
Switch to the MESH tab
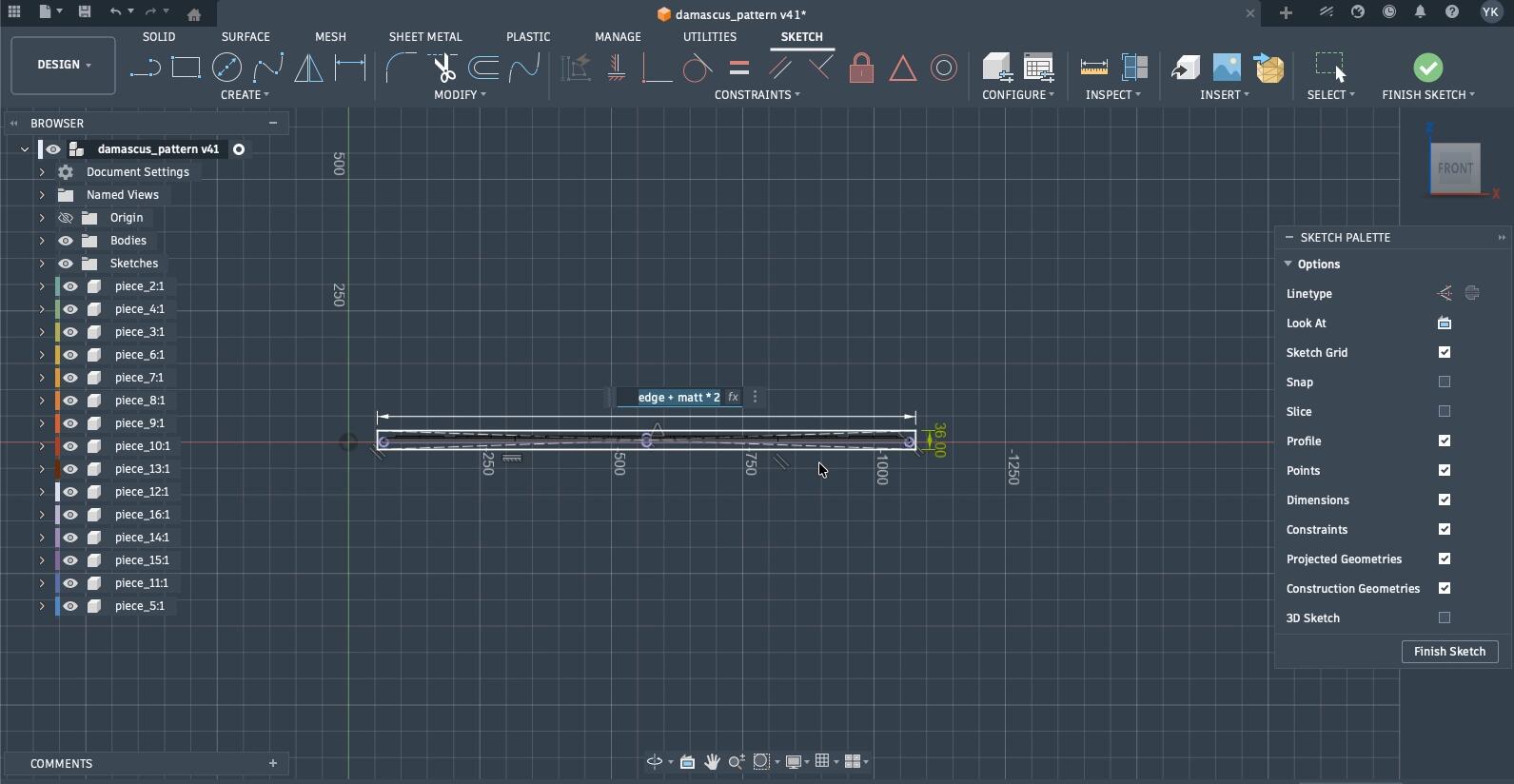tap(330, 37)
